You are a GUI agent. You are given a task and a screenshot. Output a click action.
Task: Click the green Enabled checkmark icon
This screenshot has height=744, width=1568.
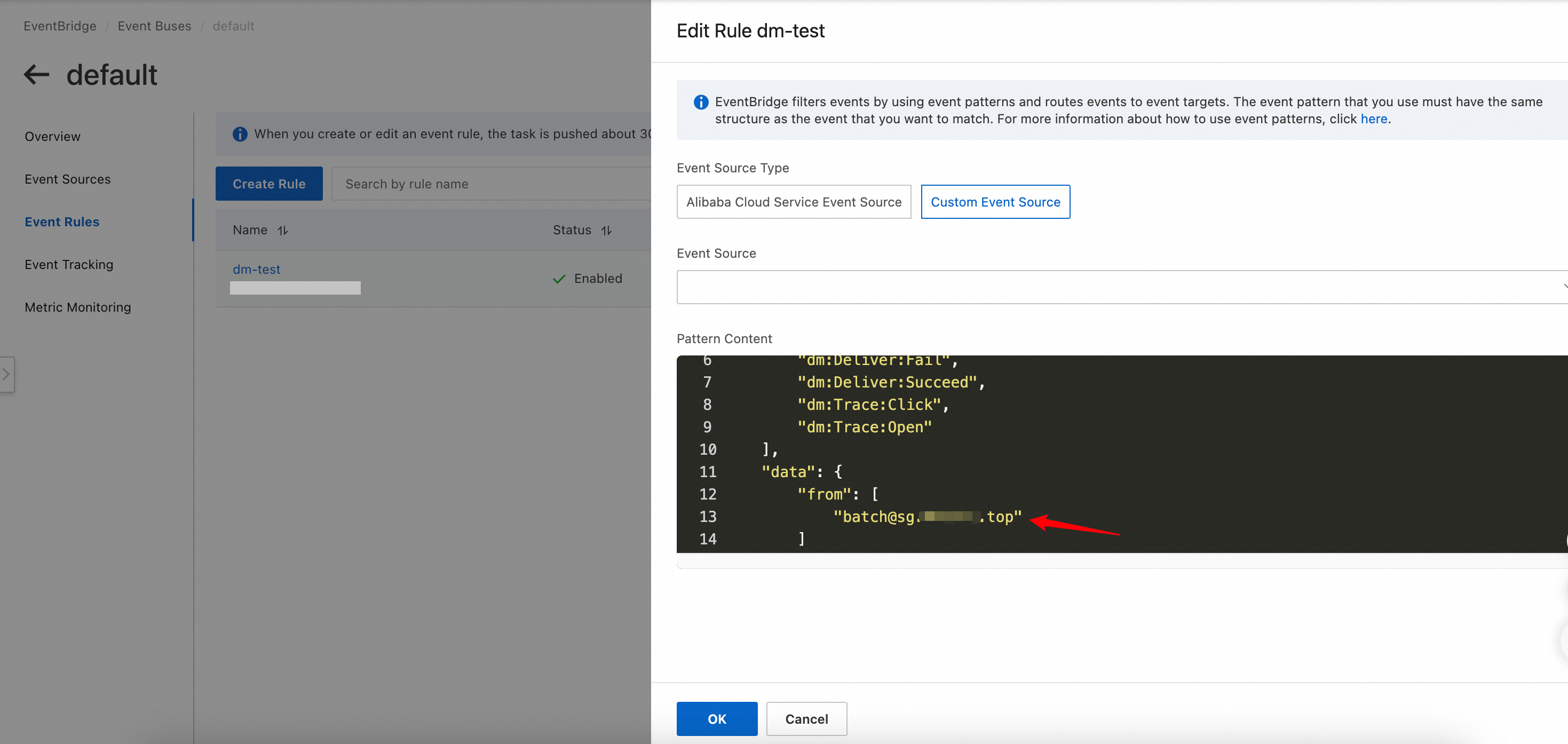point(559,279)
